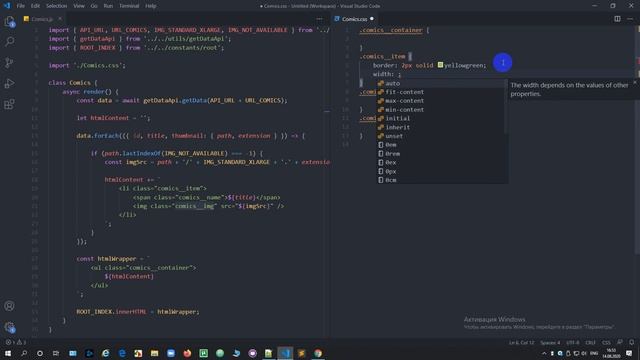
Task: Click the feedback icon in status bar
Action: click(x=620, y=342)
